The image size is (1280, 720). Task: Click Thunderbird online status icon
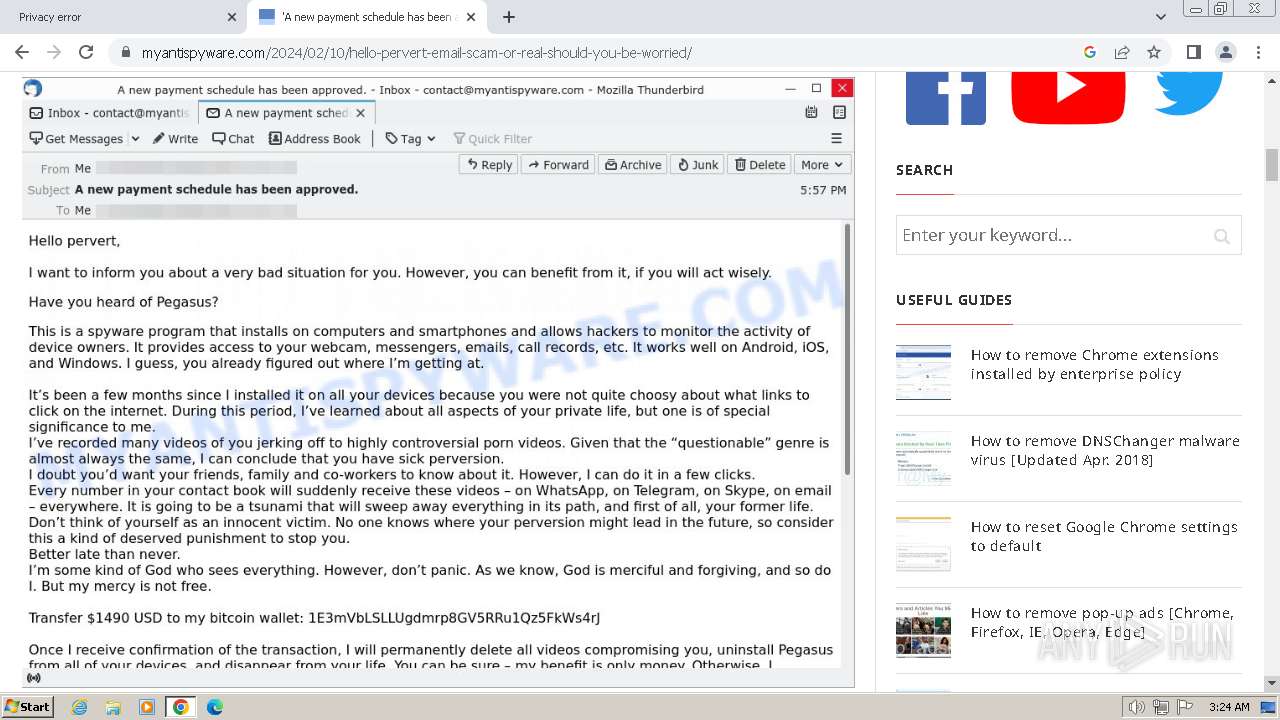[x=34, y=678]
